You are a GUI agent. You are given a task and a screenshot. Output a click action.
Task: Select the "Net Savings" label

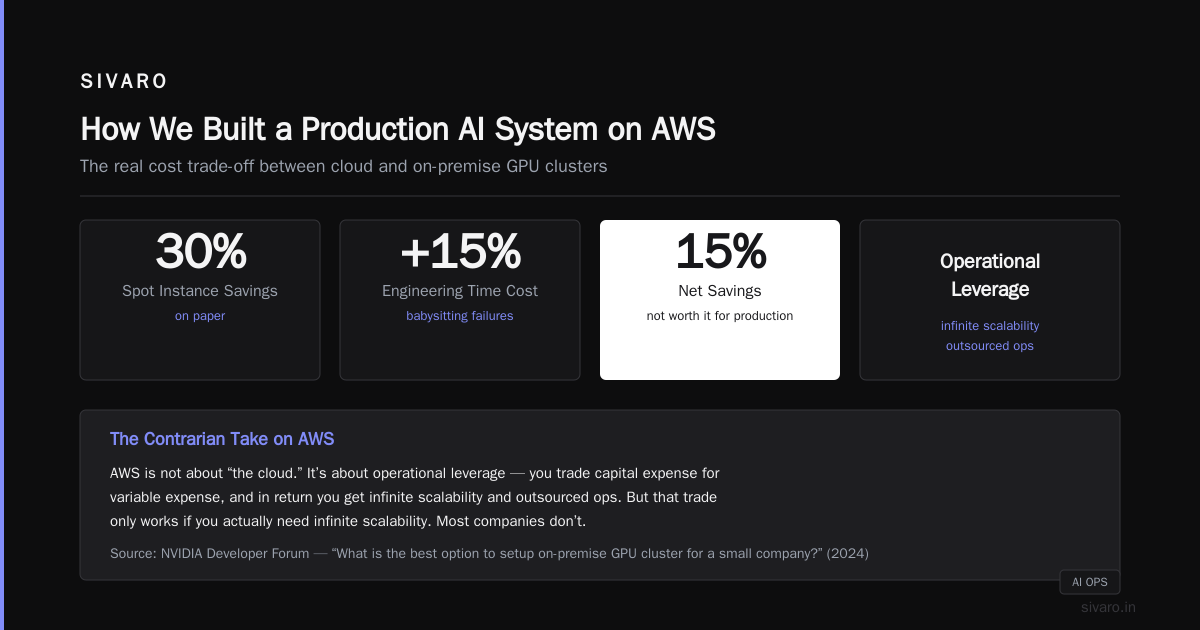[720, 291]
